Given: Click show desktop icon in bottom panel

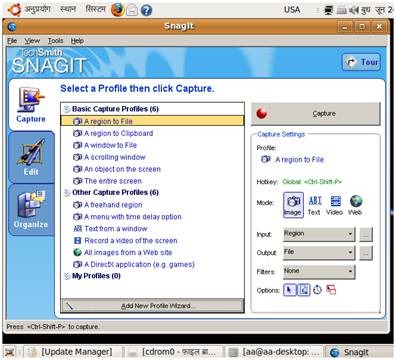Looking at the screenshot, I should [x=10, y=352].
